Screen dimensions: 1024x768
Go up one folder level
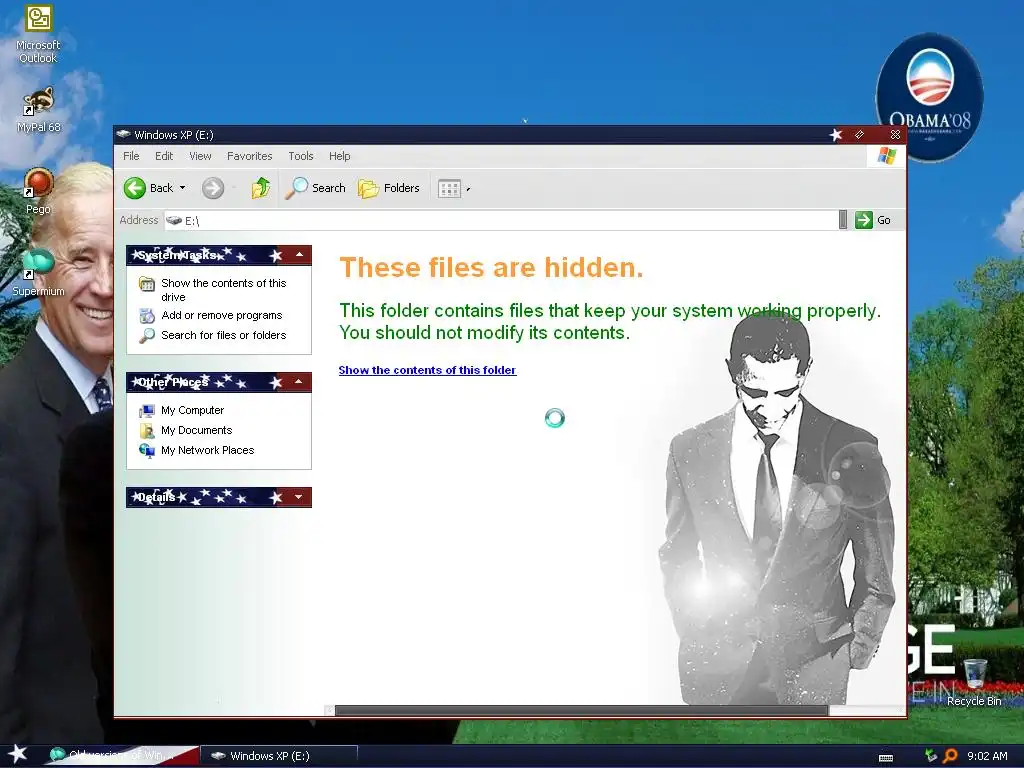pyautogui.click(x=261, y=188)
